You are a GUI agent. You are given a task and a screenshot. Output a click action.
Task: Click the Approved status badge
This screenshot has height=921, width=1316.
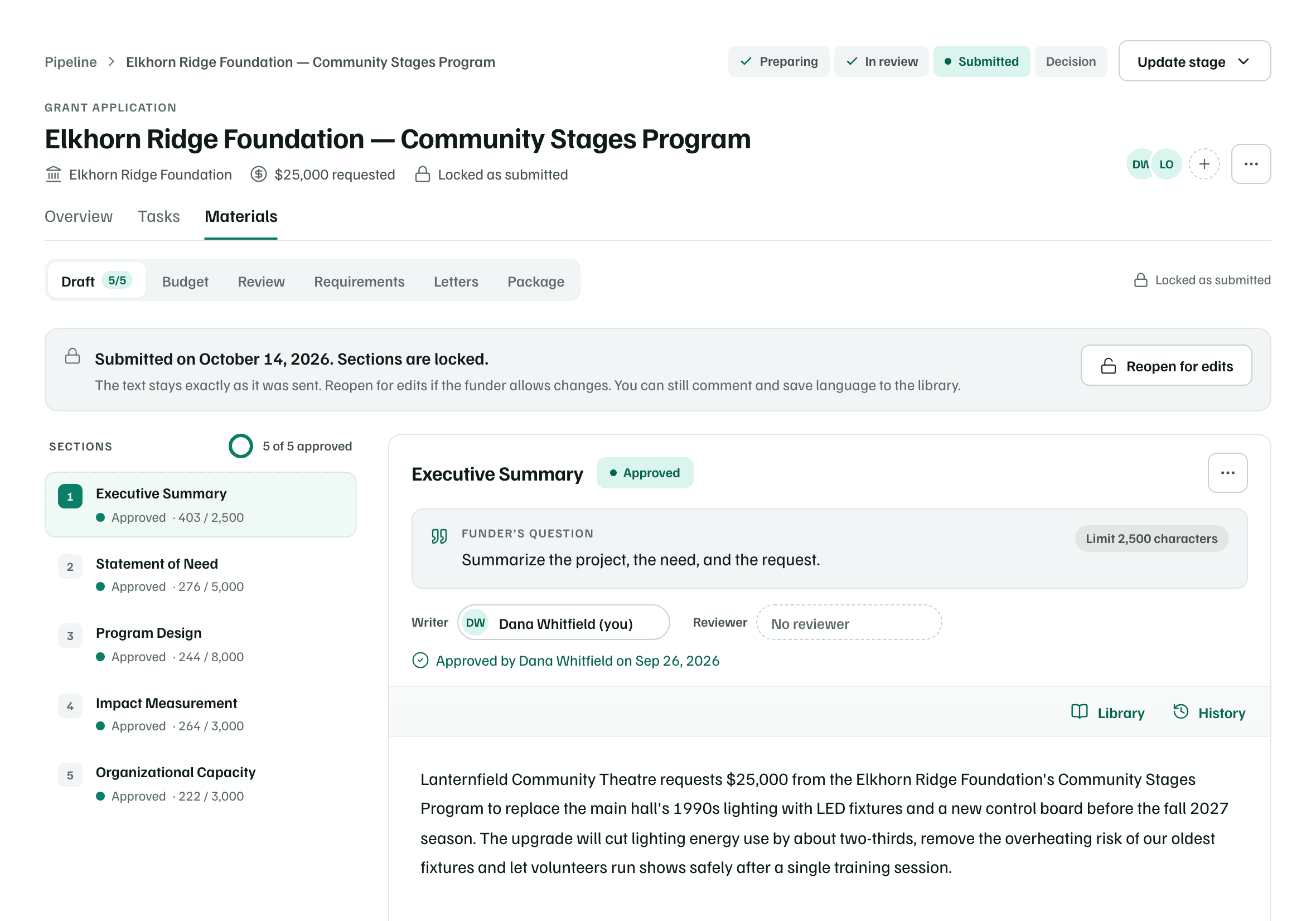point(645,473)
